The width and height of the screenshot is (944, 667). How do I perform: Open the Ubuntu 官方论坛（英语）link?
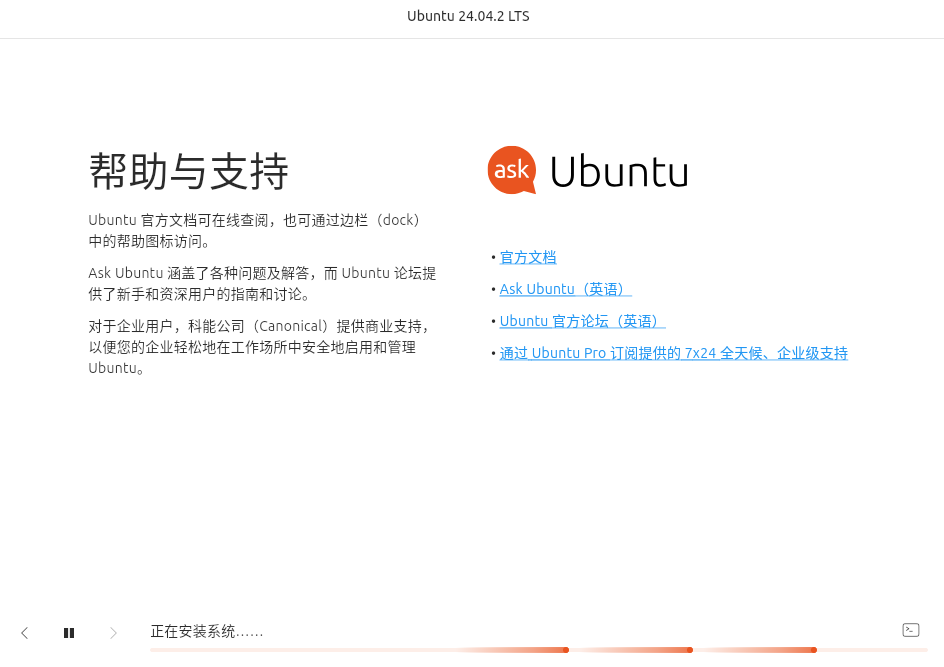pyautogui.click(x=582, y=321)
